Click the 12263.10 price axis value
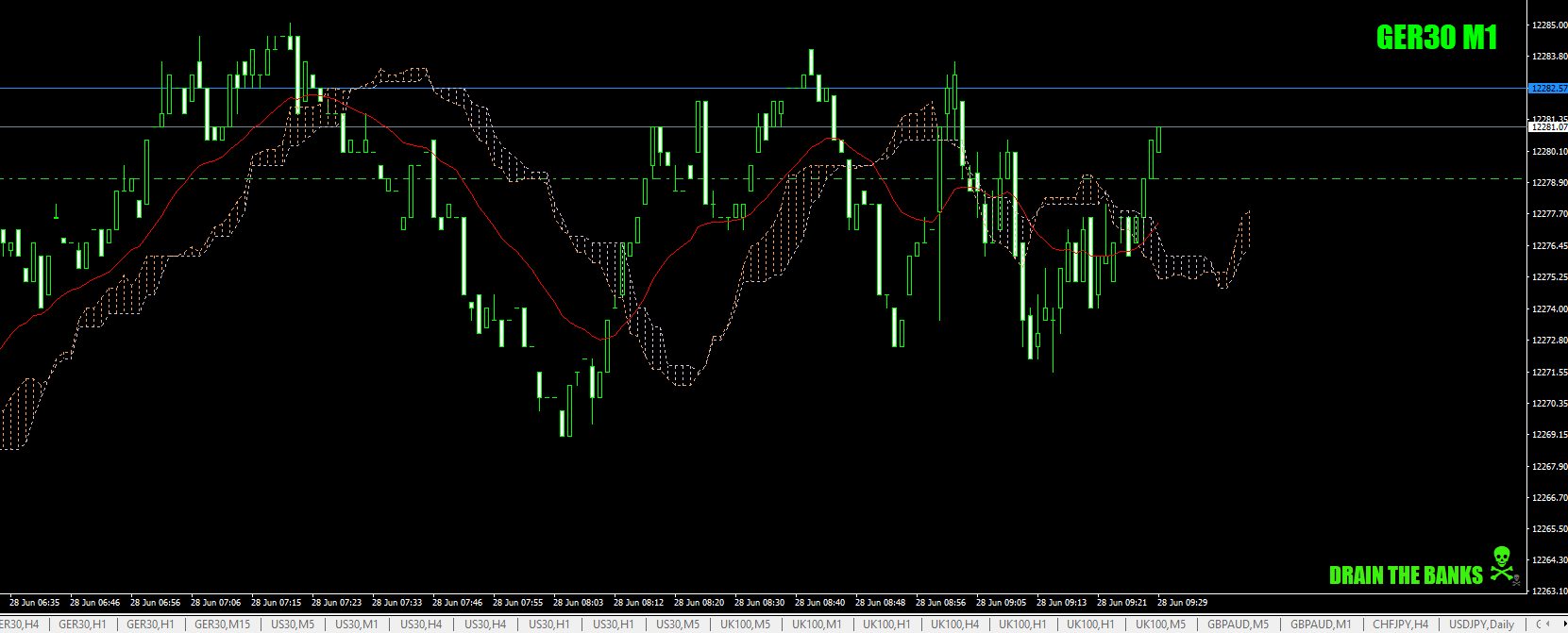This screenshot has width=1568, height=633. 1549,591
